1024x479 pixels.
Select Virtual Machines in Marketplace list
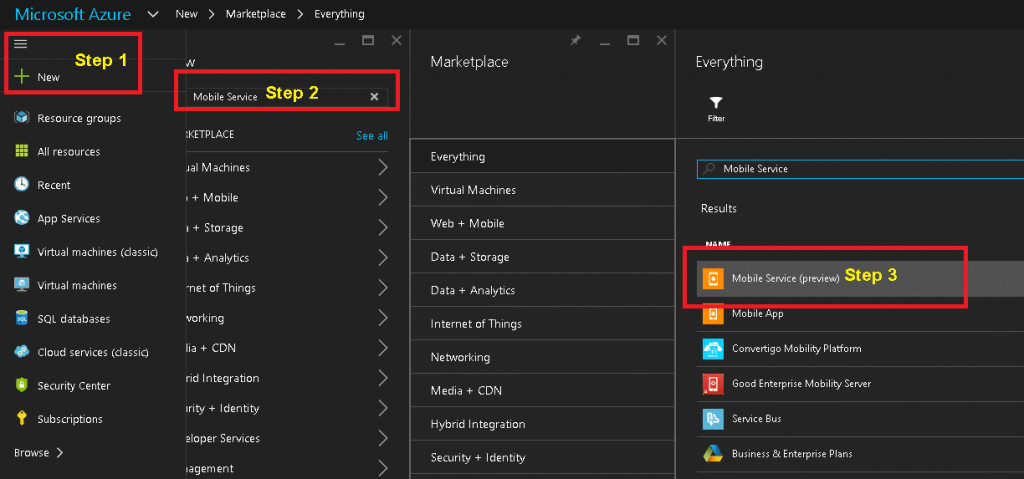(x=542, y=190)
